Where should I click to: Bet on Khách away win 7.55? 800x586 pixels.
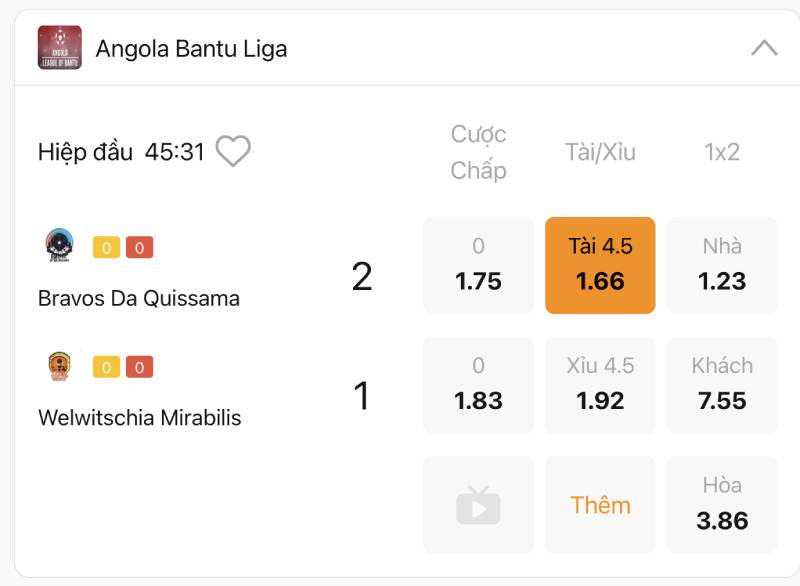[722, 385]
